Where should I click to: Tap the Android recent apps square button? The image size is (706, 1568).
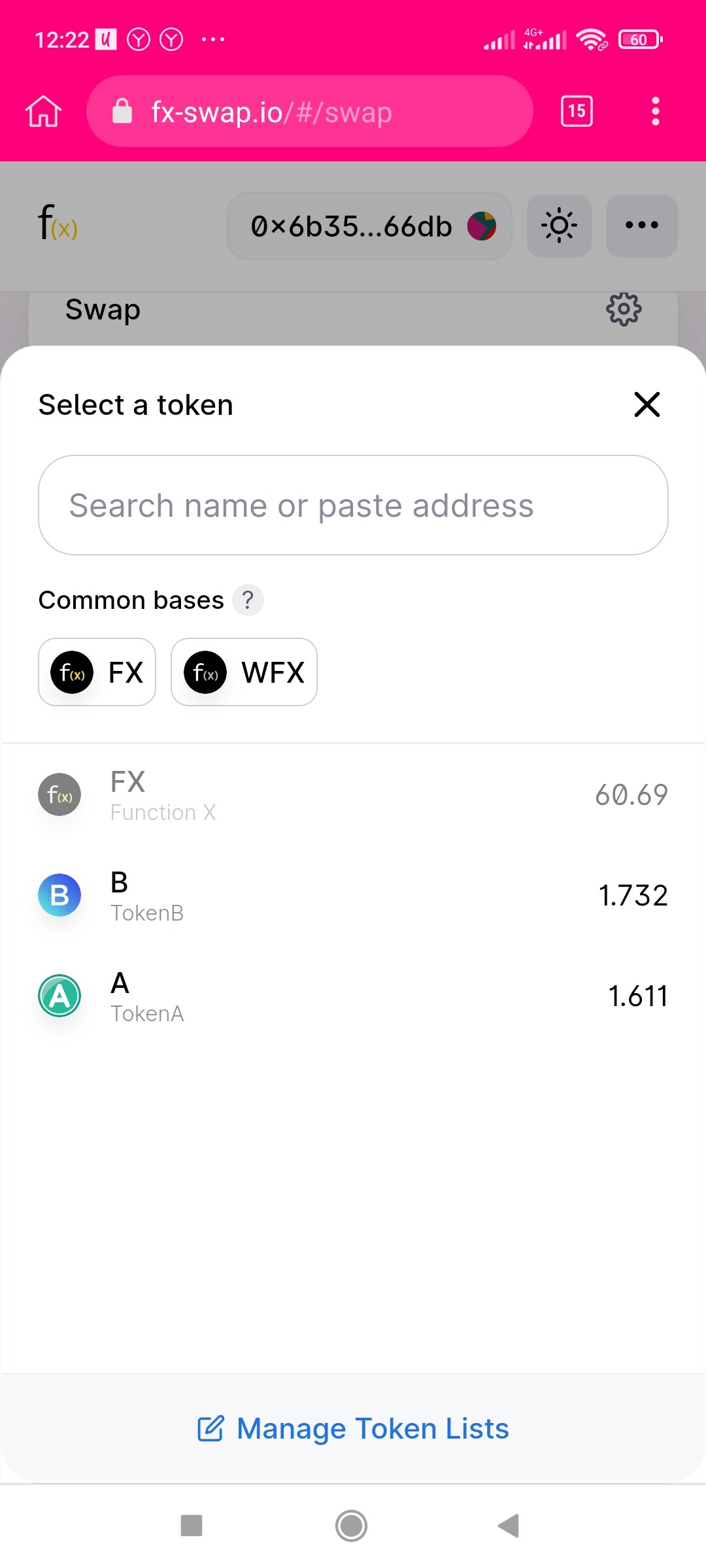(x=192, y=1526)
